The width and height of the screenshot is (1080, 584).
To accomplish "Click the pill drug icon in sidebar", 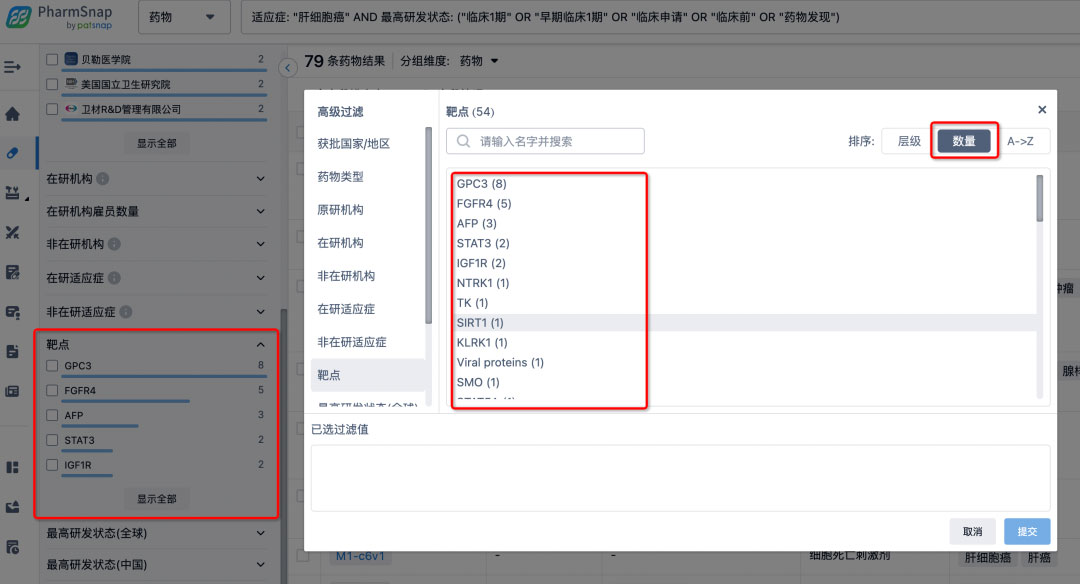I will click(x=13, y=153).
